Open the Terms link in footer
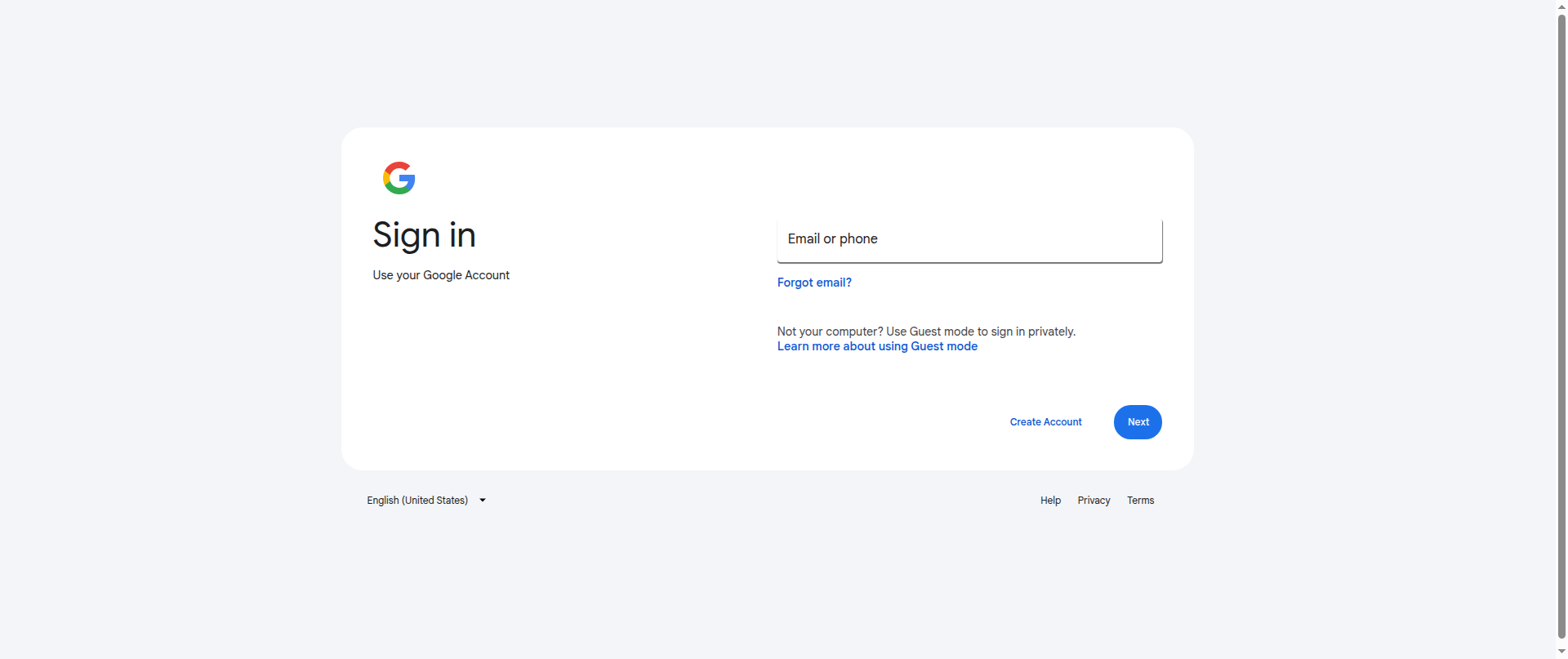The height and width of the screenshot is (659, 1568). (1140, 501)
